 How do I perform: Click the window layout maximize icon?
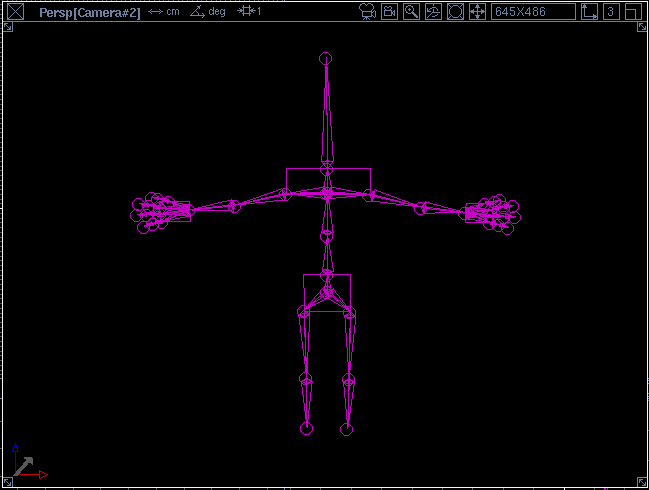pos(633,12)
